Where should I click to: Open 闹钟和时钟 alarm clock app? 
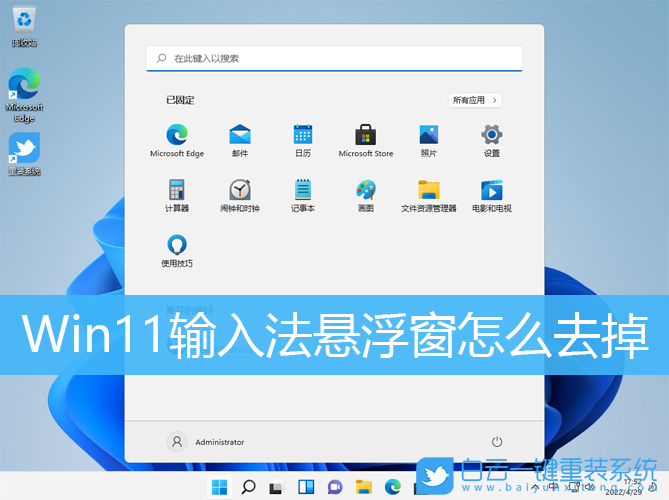click(x=240, y=195)
